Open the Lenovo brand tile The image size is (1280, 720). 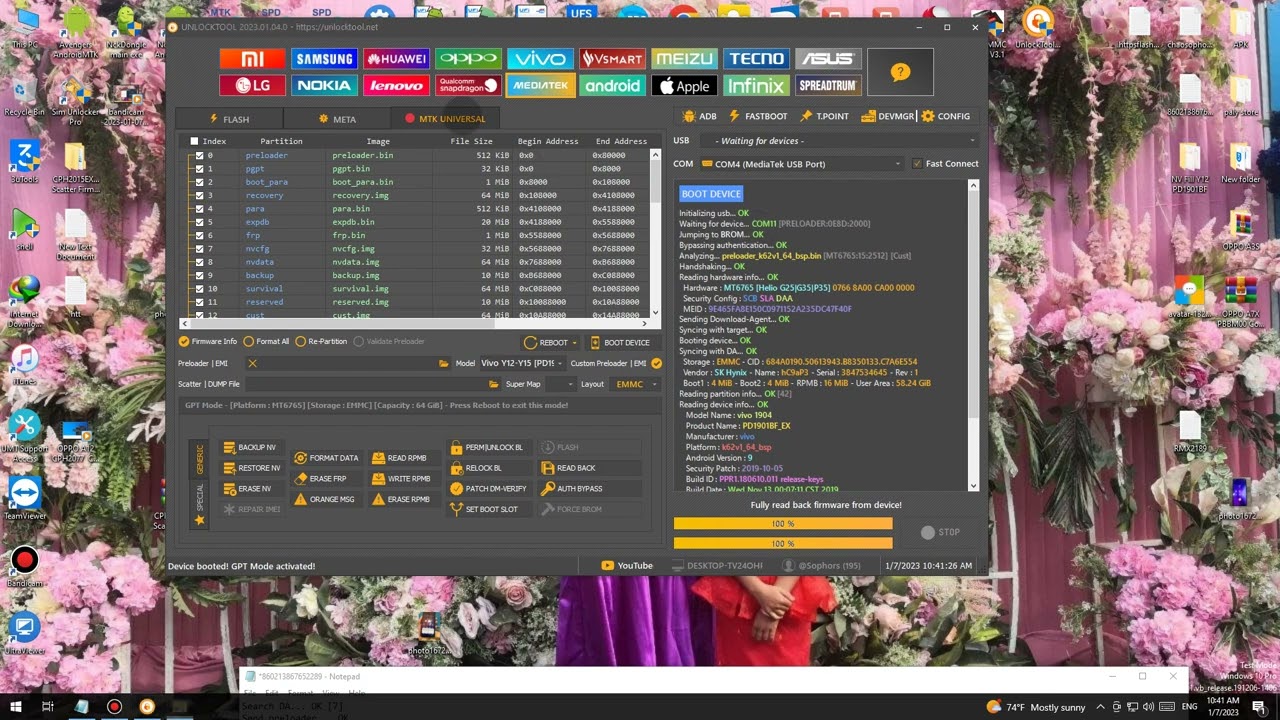click(x=396, y=86)
